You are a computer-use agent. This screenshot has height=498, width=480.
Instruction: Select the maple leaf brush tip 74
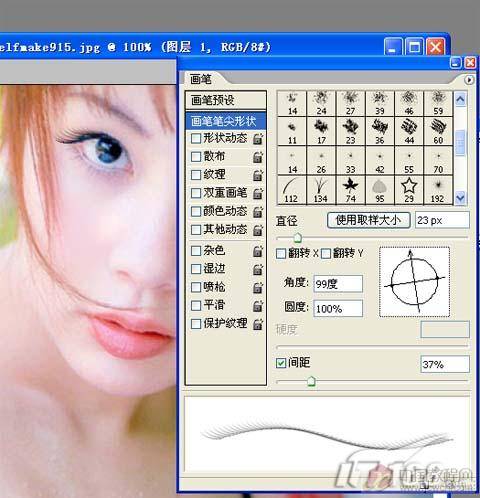click(x=350, y=190)
